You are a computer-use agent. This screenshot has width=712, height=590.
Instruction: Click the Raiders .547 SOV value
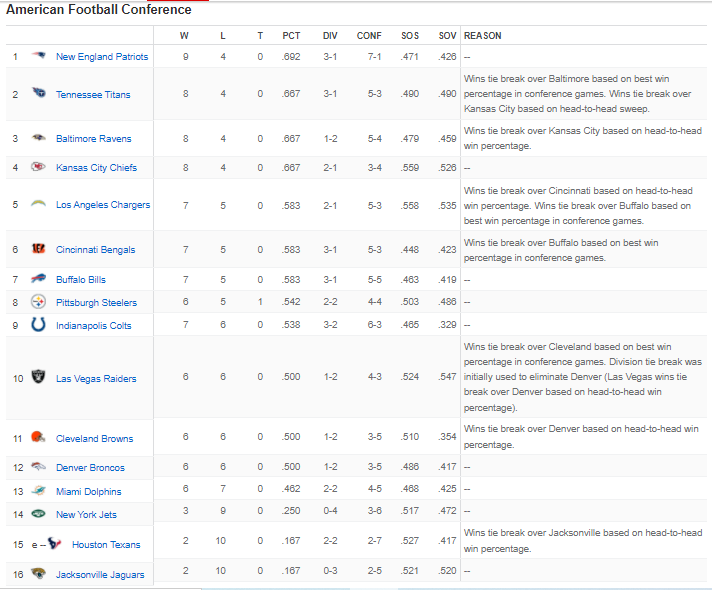[447, 377]
